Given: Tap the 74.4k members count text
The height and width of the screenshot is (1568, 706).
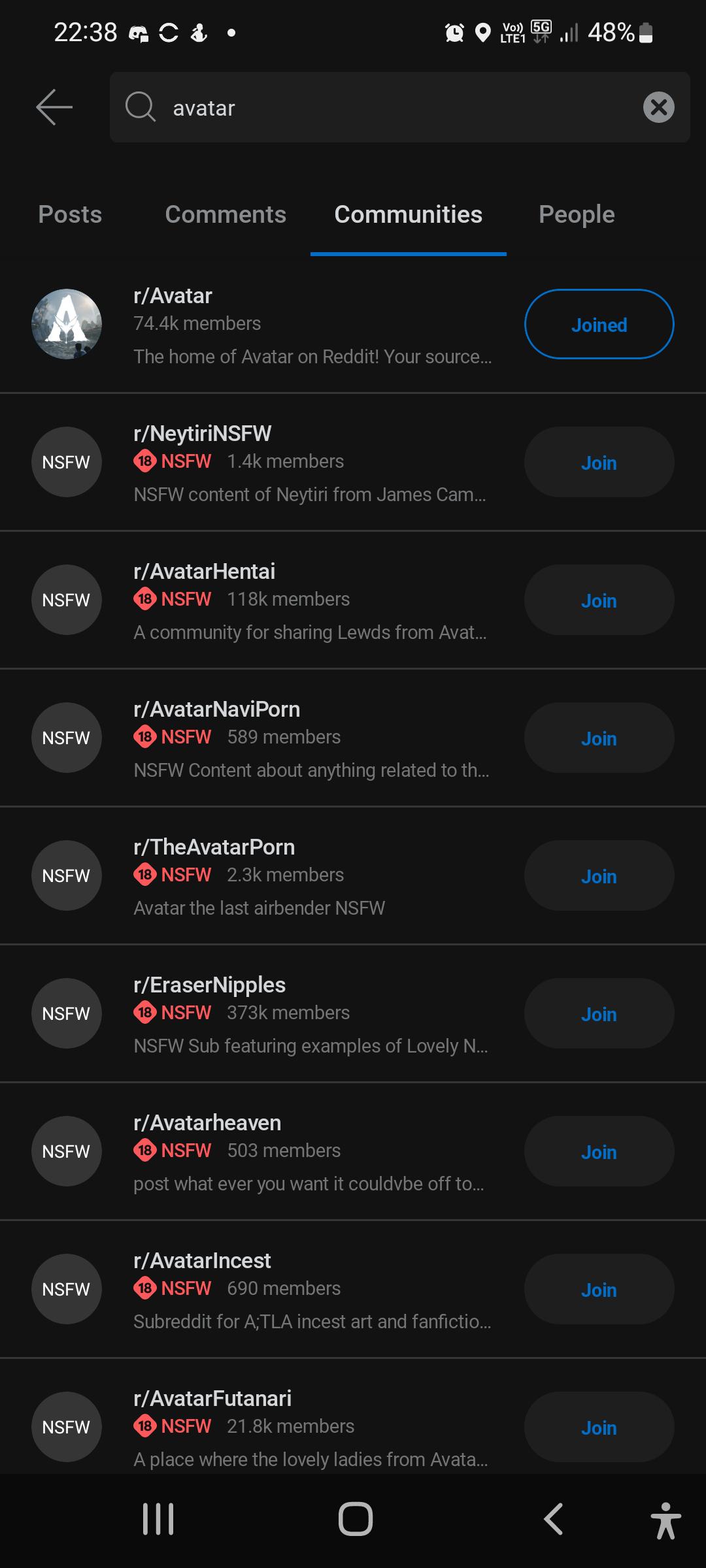Looking at the screenshot, I should pyautogui.click(x=197, y=323).
